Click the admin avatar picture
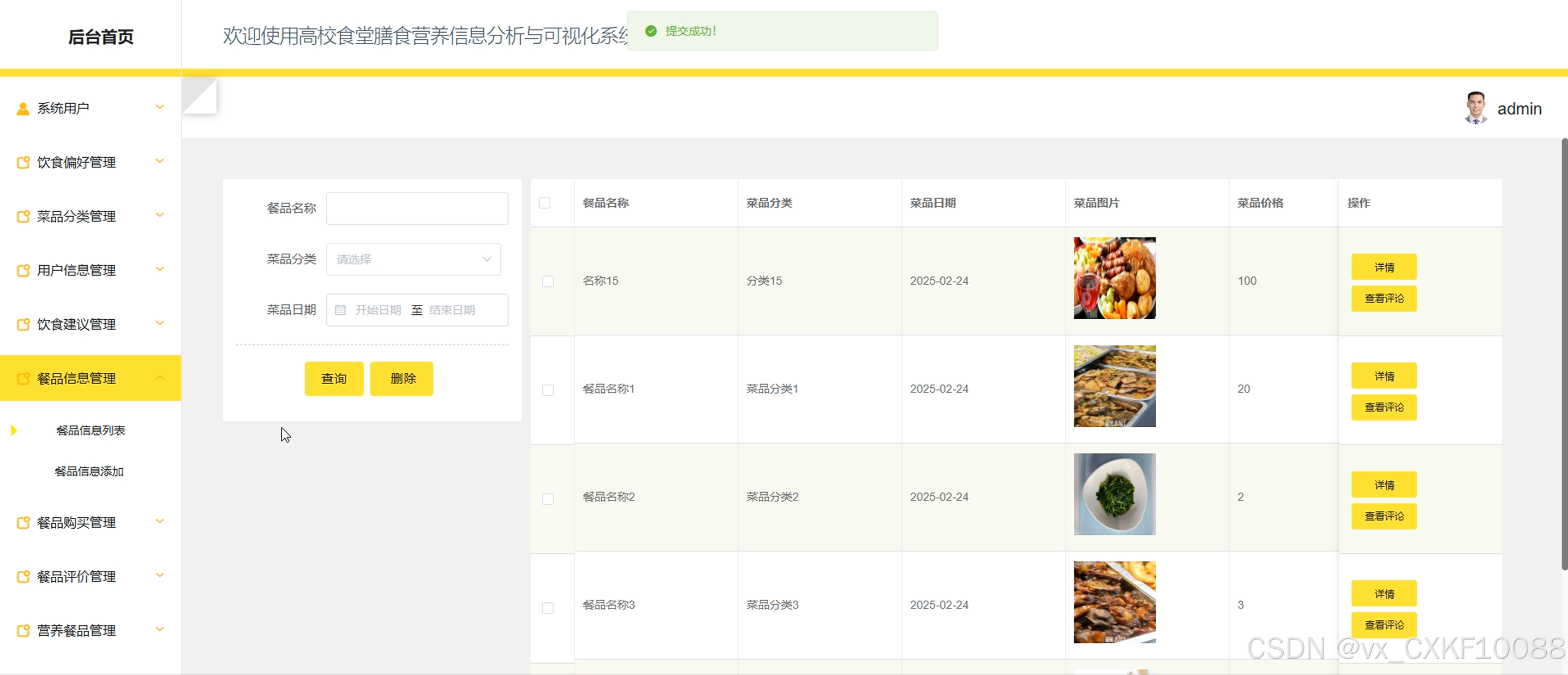Image resolution: width=1568 pixels, height=675 pixels. pos(1475,109)
